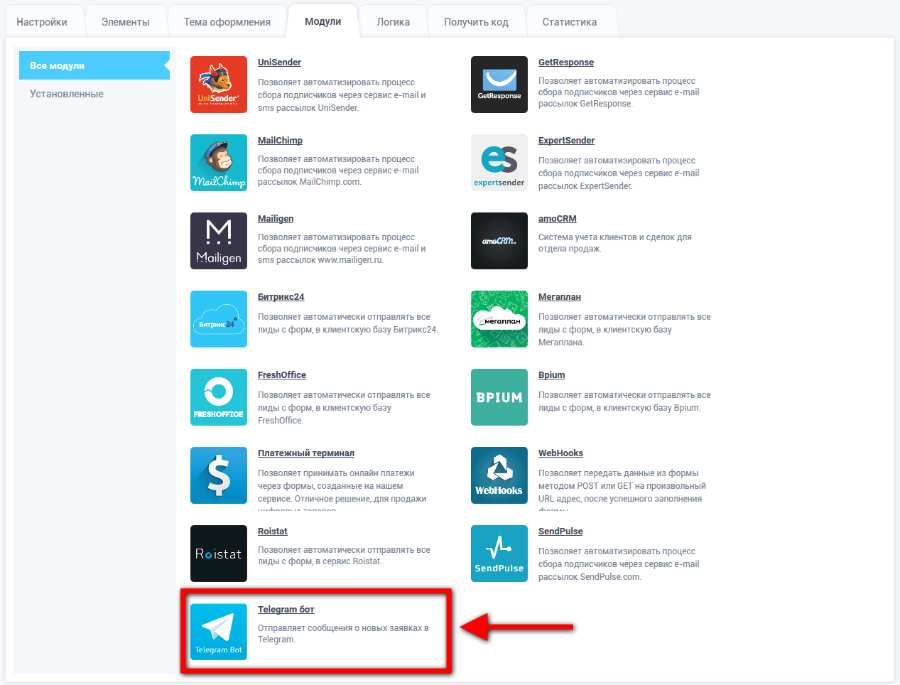
Task: Show Установленные modules in sidebar
Action: (66, 94)
